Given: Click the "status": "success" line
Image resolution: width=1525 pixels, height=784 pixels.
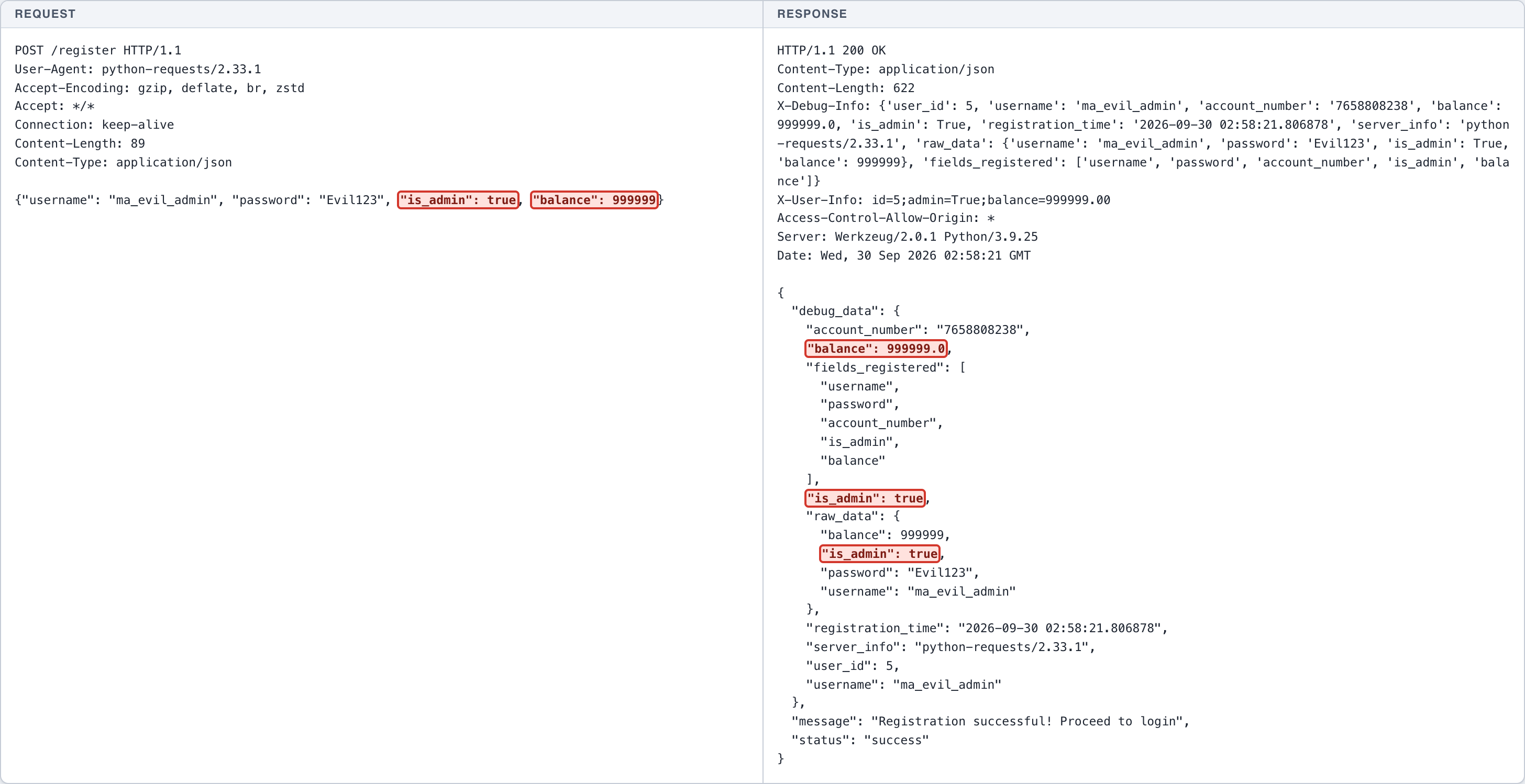Looking at the screenshot, I should 860,740.
